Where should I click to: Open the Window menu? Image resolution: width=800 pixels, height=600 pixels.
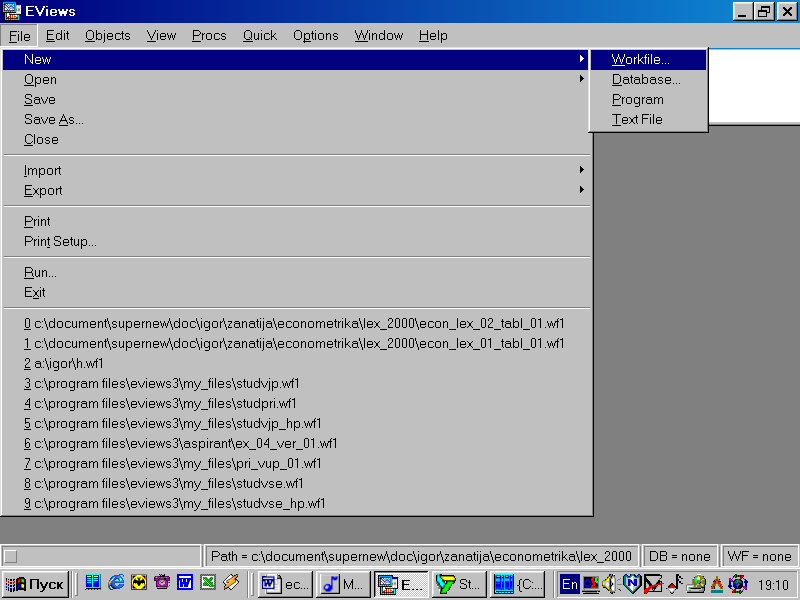pyautogui.click(x=379, y=36)
